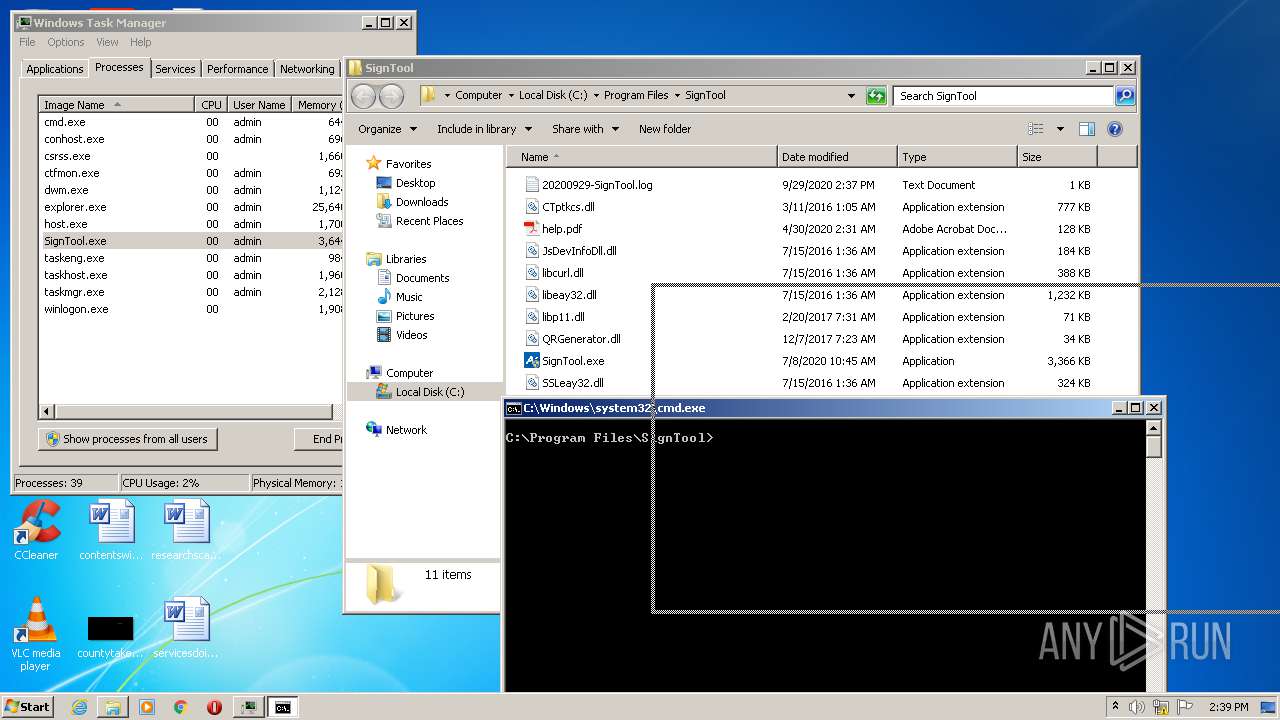
Task: Refresh the SignTool folder address bar
Action: (876, 96)
